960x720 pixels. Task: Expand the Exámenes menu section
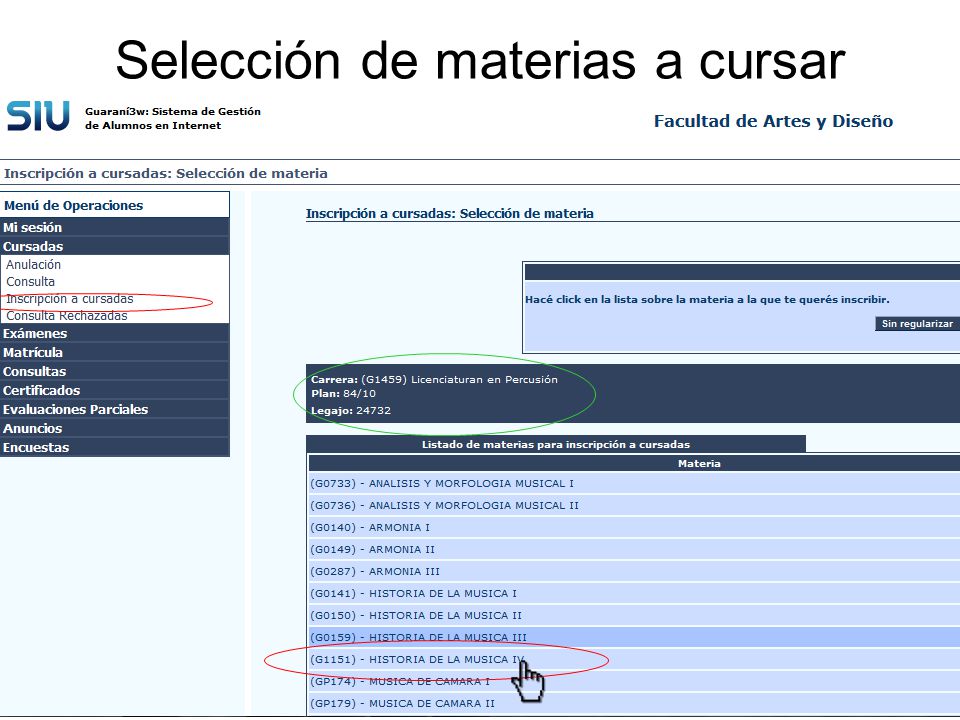point(115,333)
